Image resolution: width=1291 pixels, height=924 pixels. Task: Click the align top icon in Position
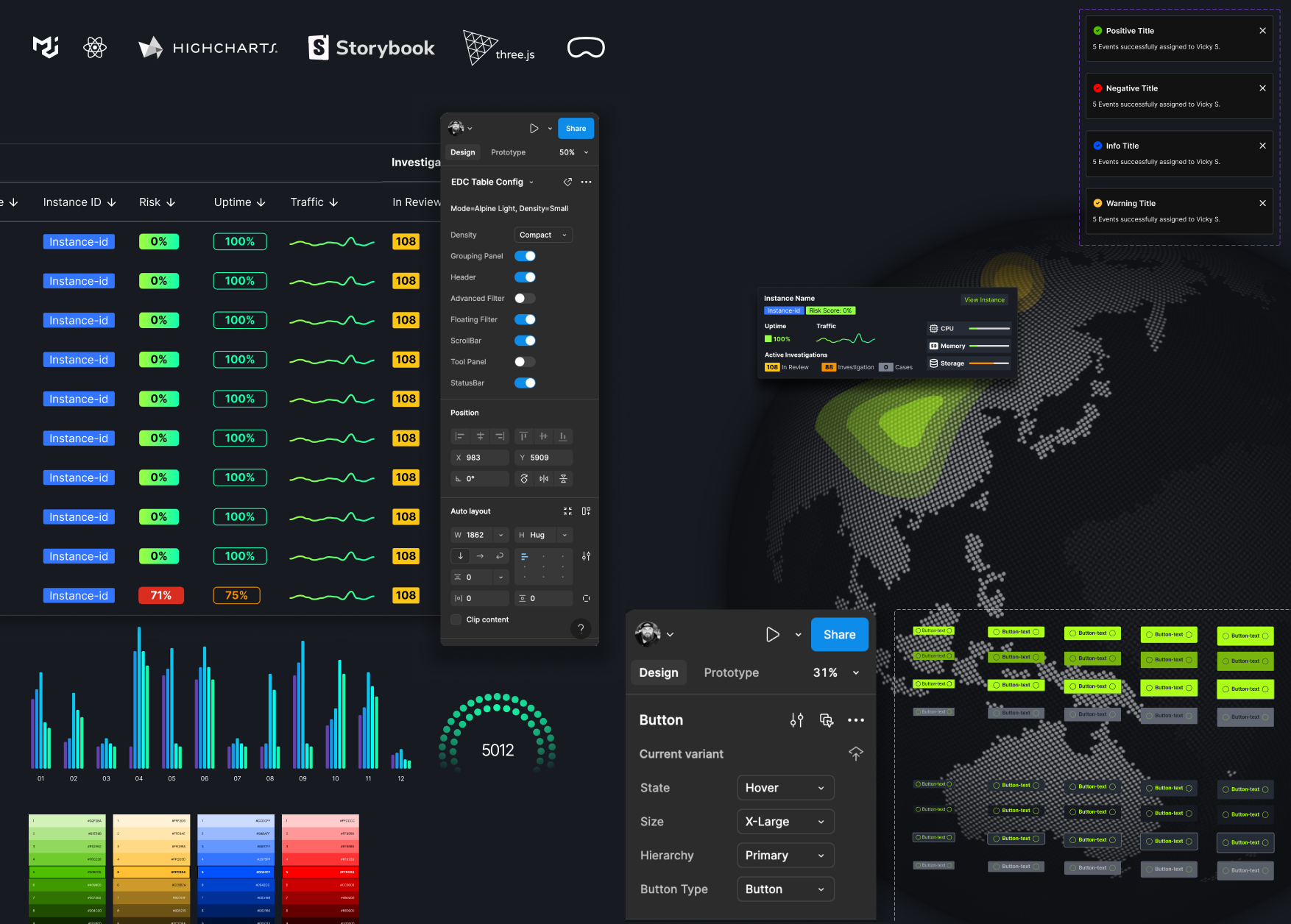coord(523,436)
